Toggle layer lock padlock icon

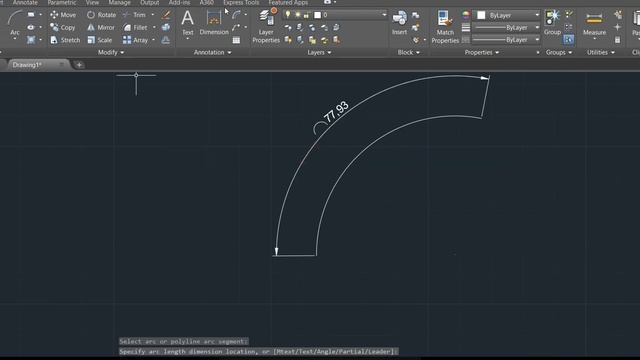tap(306, 15)
